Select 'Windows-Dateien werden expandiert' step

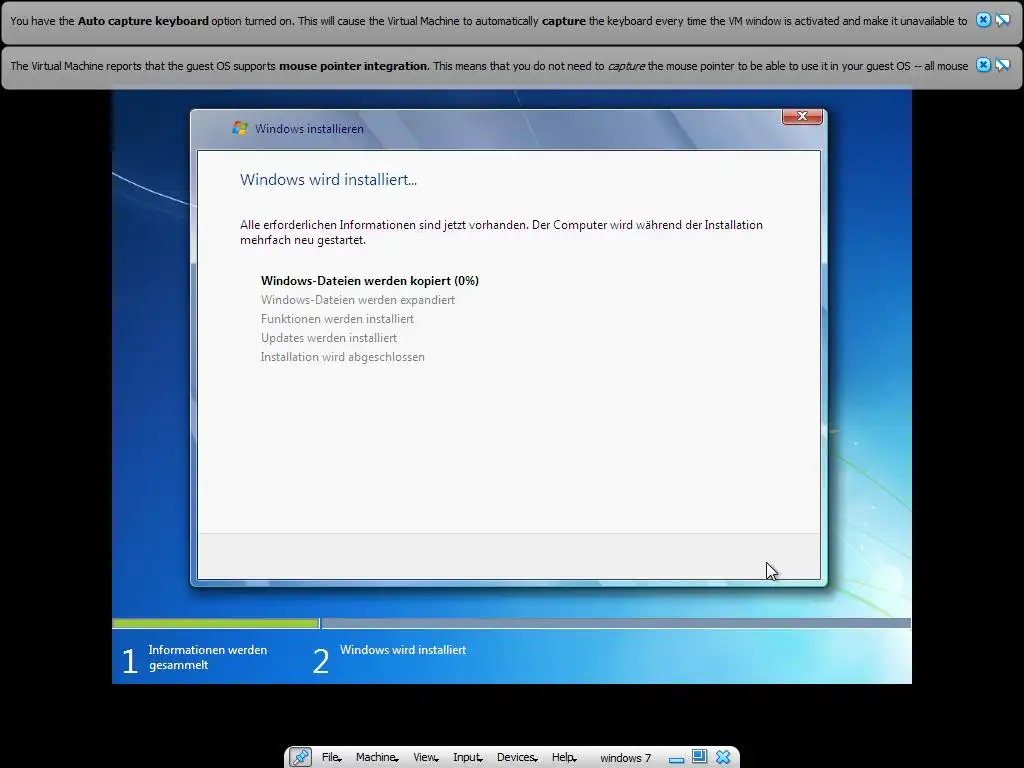tap(358, 300)
